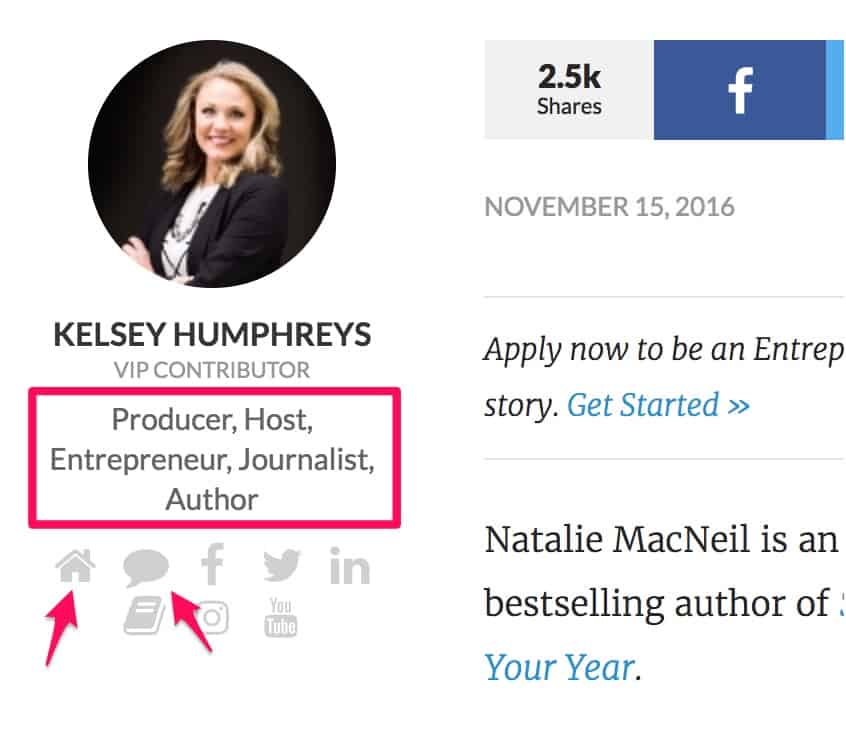This screenshot has height=734, width=846.
Task: Open the author's LinkedIn profile icon
Action: [x=349, y=567]
